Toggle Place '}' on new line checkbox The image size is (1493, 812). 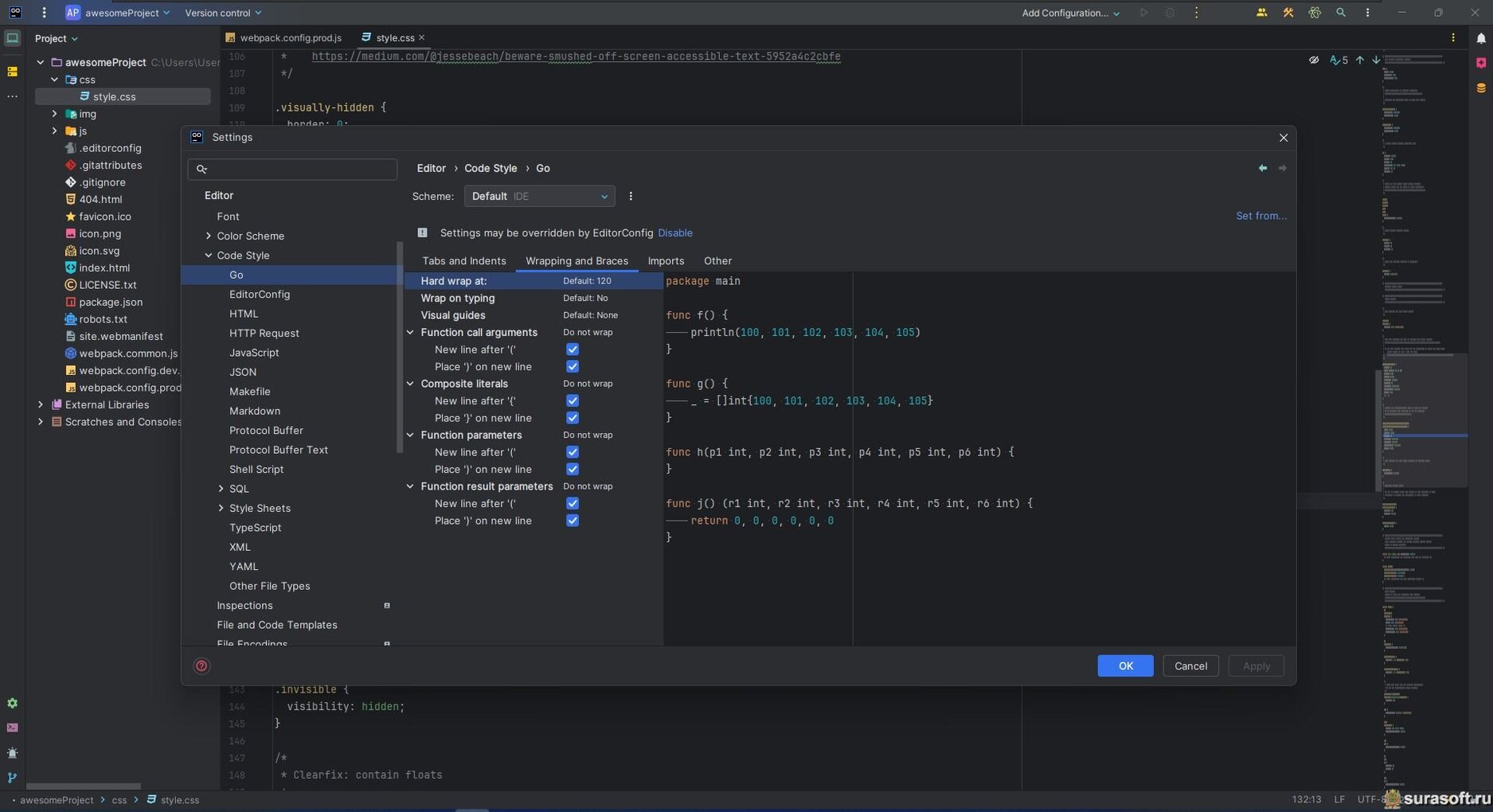[x=572, y=418]
